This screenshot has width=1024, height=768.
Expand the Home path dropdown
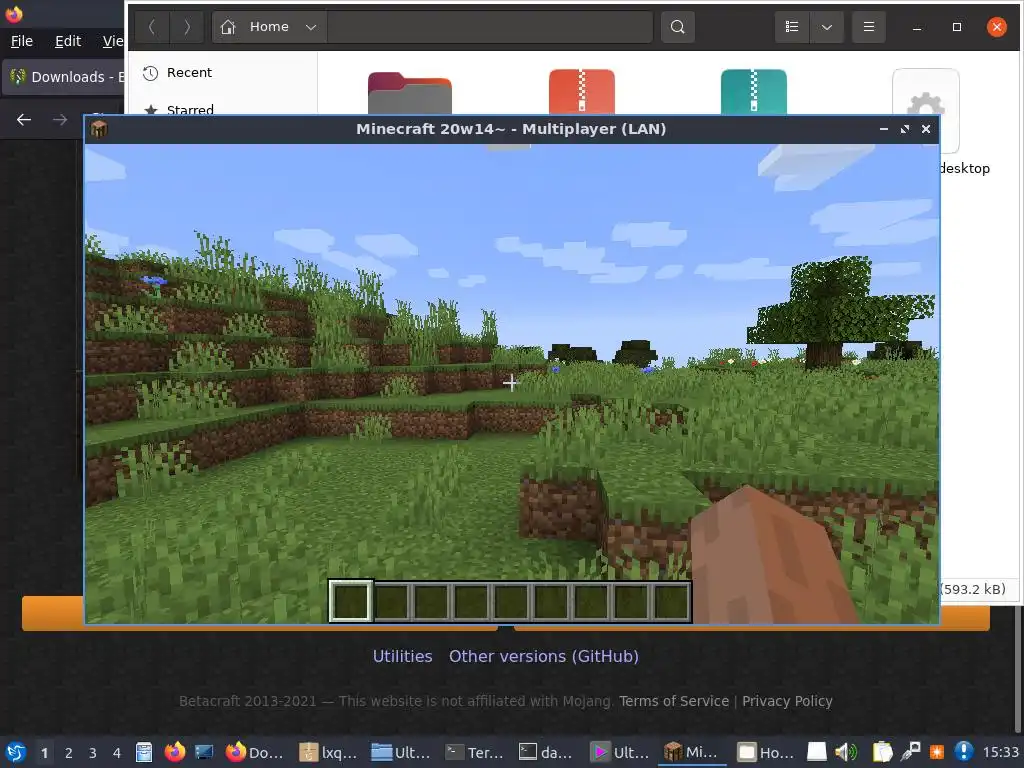(x=311, y=27)
